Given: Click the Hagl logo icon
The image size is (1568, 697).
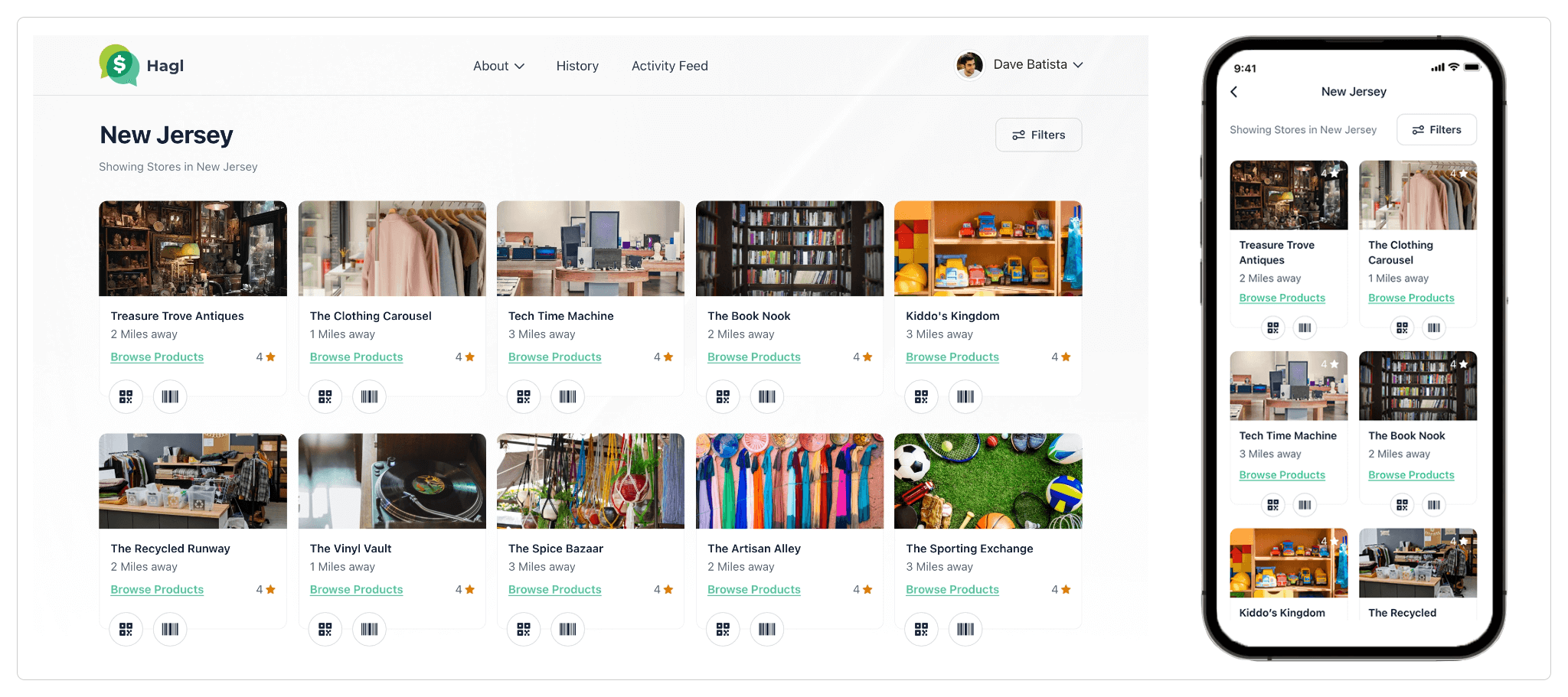Looking at the screenshot, I should coord(119,65).
